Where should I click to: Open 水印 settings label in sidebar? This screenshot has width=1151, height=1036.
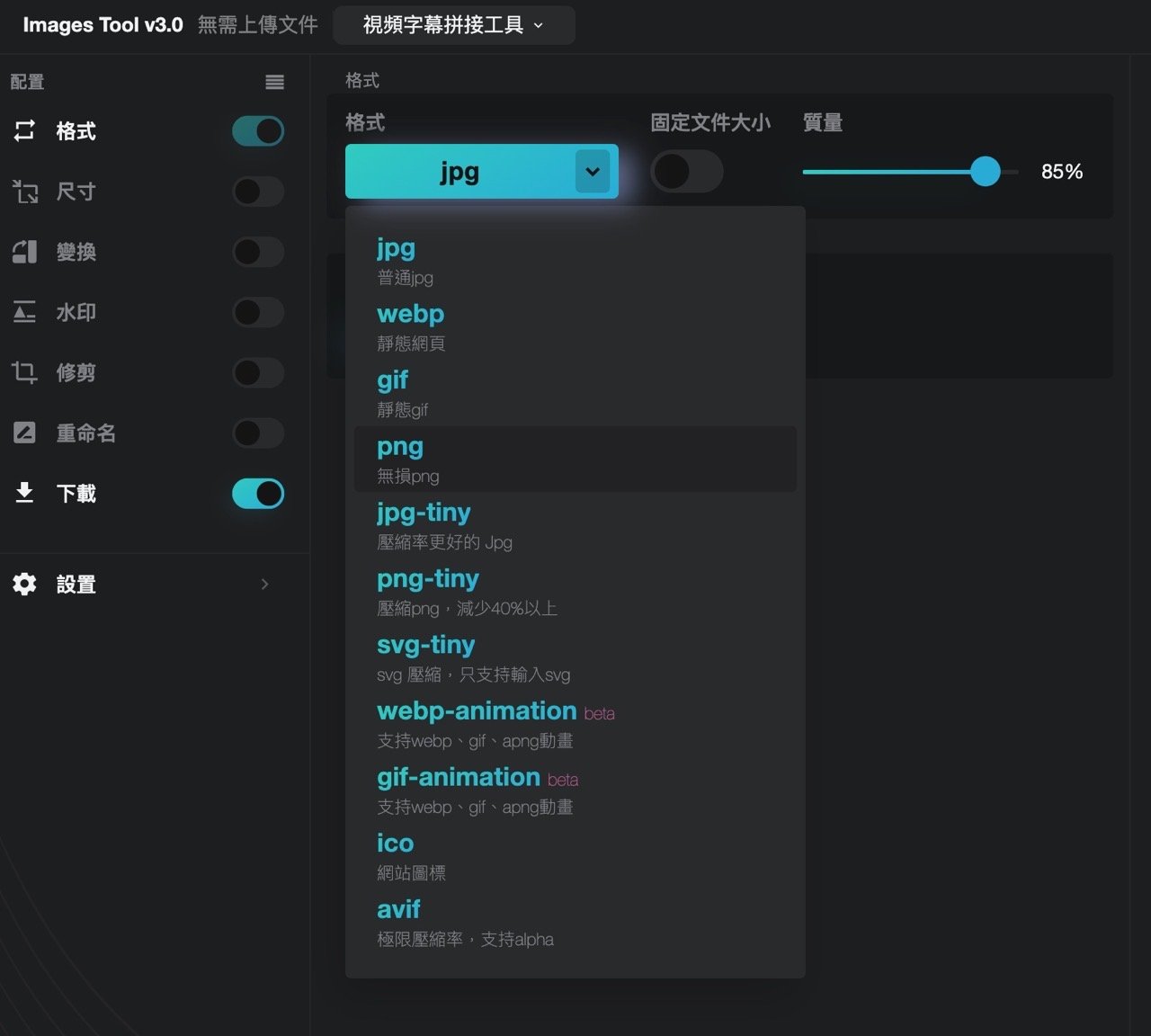[x=76, y=312]
